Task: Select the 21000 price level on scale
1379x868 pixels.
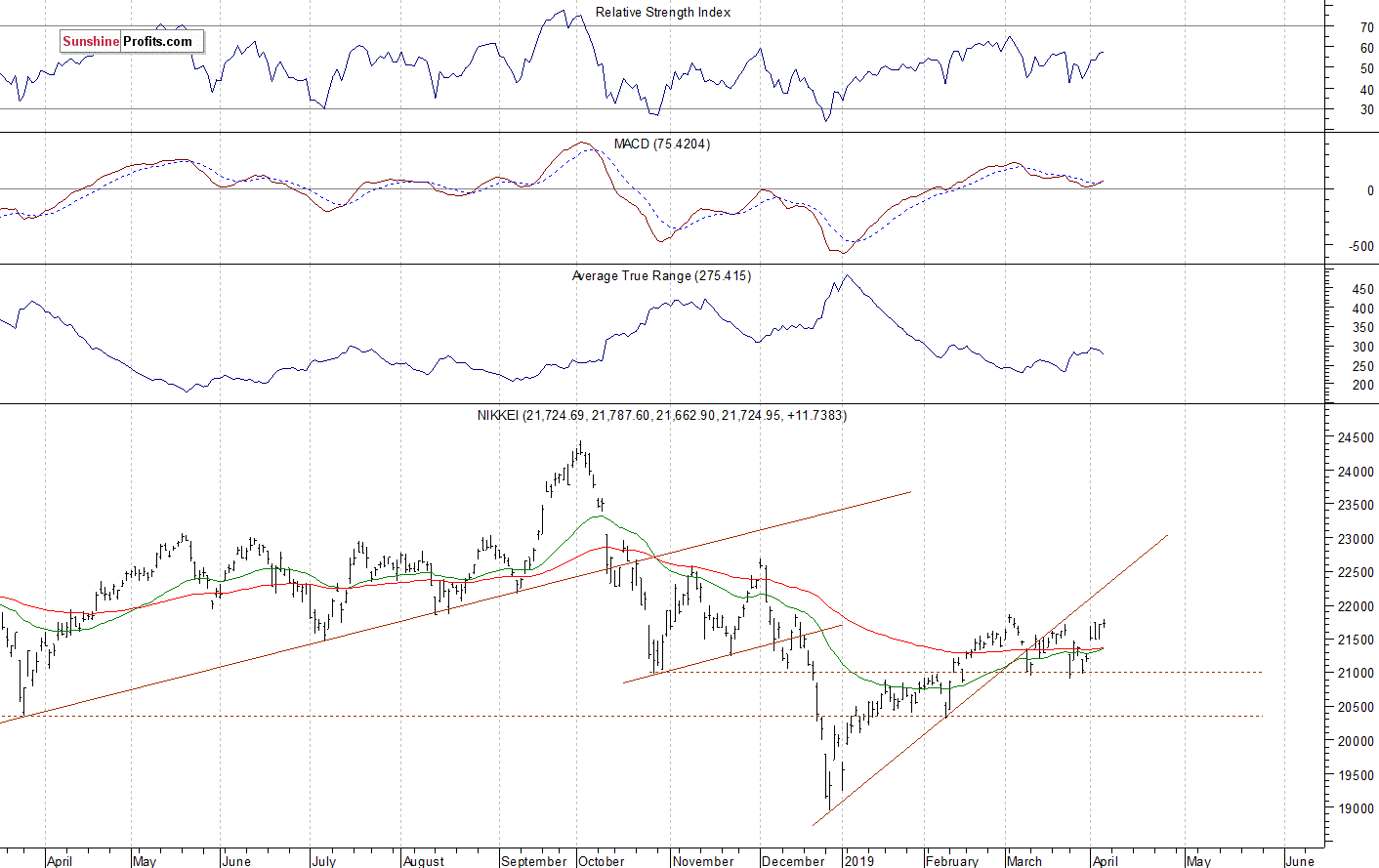Action: [1356, 674]
